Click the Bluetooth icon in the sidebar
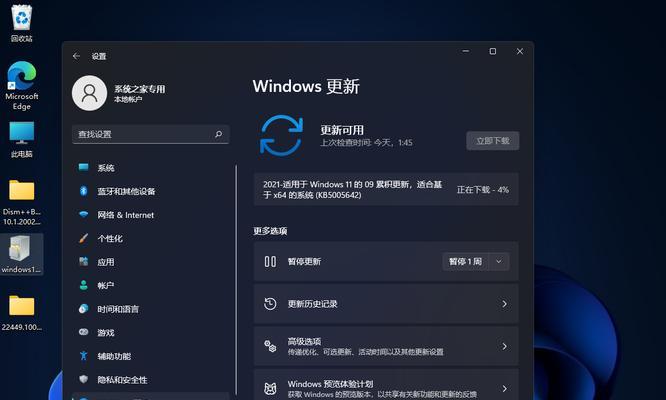The image size is (666, 400). coord(84,191)
